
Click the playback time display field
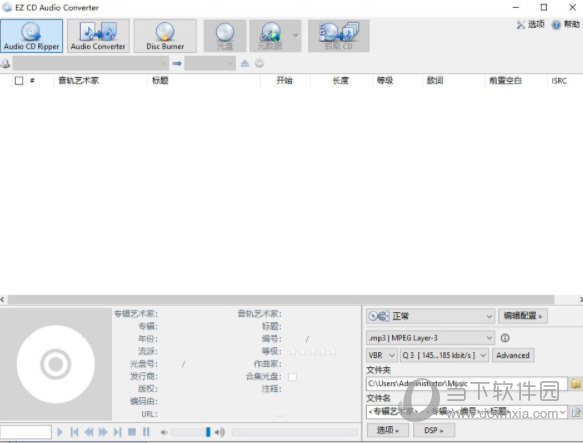click(x=26, y=432)
